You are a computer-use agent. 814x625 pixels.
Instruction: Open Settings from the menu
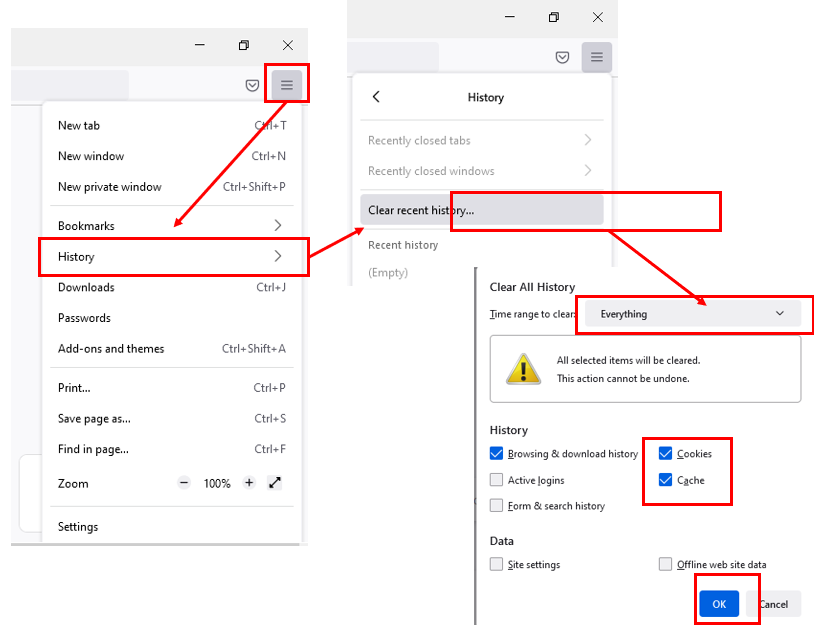(x=78, y=527)
